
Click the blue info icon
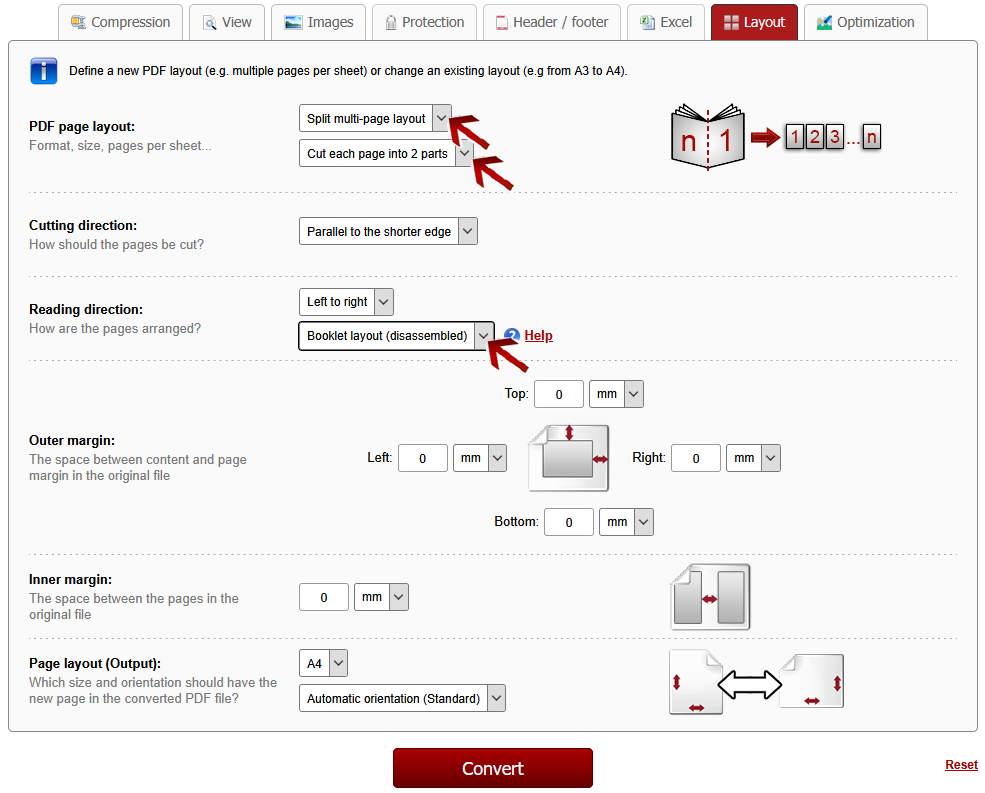[x=44, y=71]
